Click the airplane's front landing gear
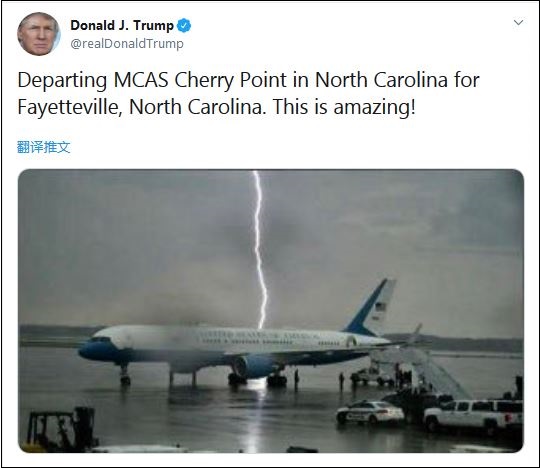This screenshot has height=468, width=540. (x=125, y=374)
